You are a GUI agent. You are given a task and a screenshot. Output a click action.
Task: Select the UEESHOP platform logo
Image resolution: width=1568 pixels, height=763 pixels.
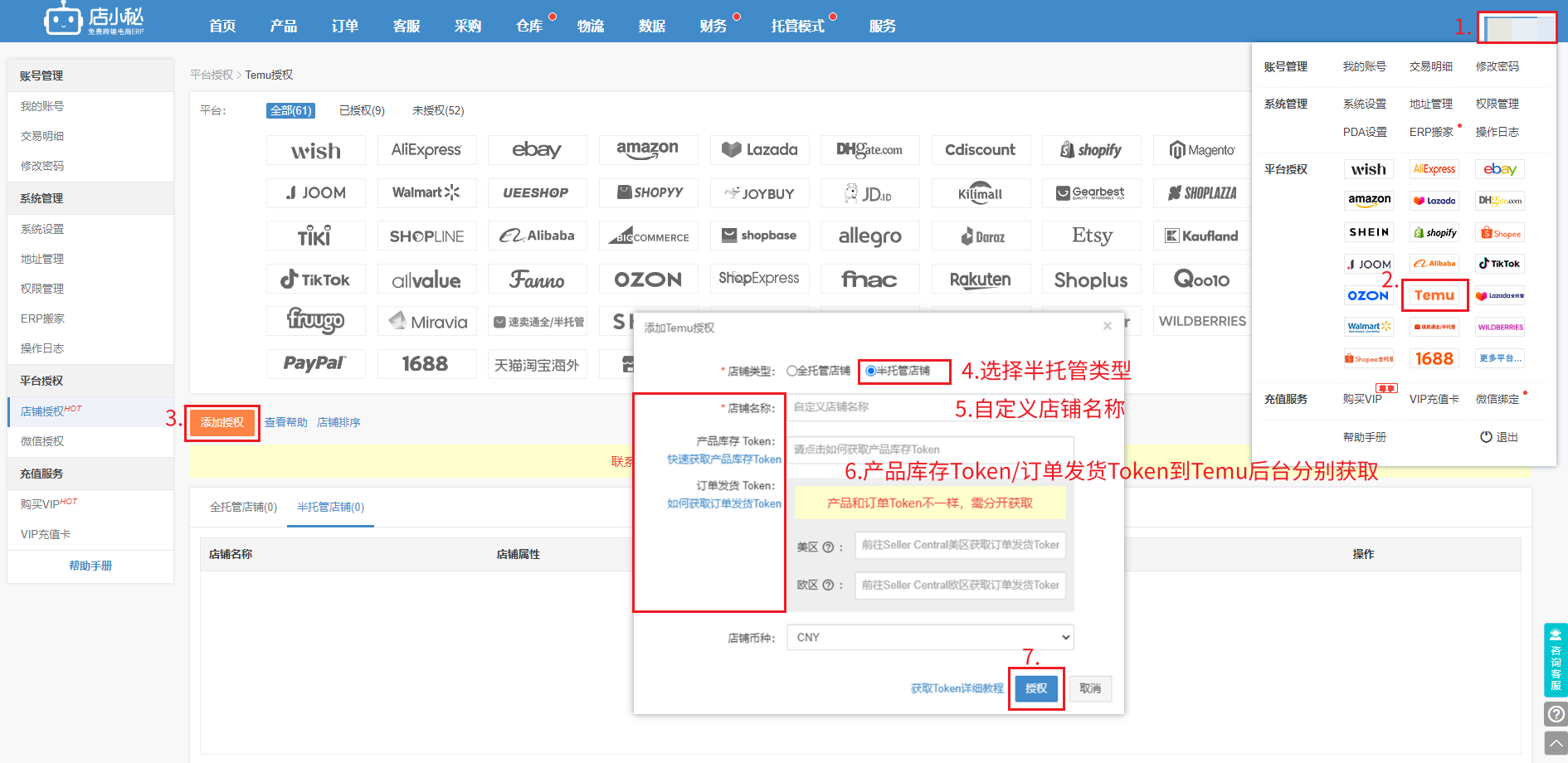tap(537, 193)
